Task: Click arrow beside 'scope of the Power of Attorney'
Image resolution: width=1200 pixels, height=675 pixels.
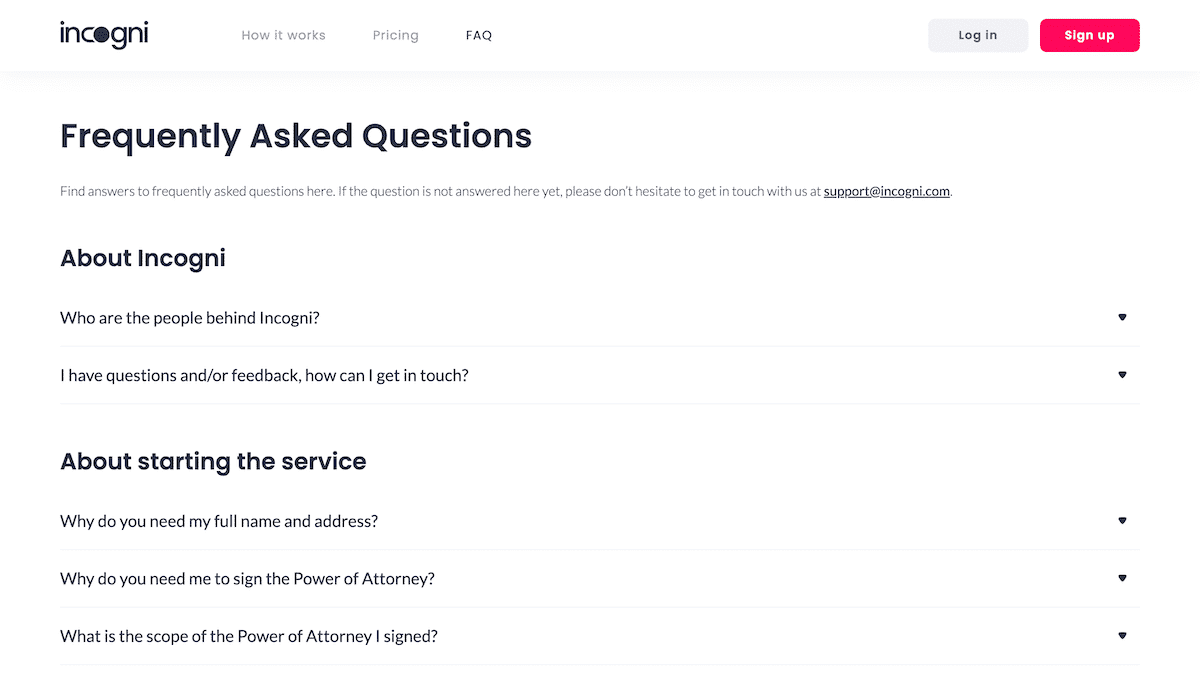Action: 1122,636
